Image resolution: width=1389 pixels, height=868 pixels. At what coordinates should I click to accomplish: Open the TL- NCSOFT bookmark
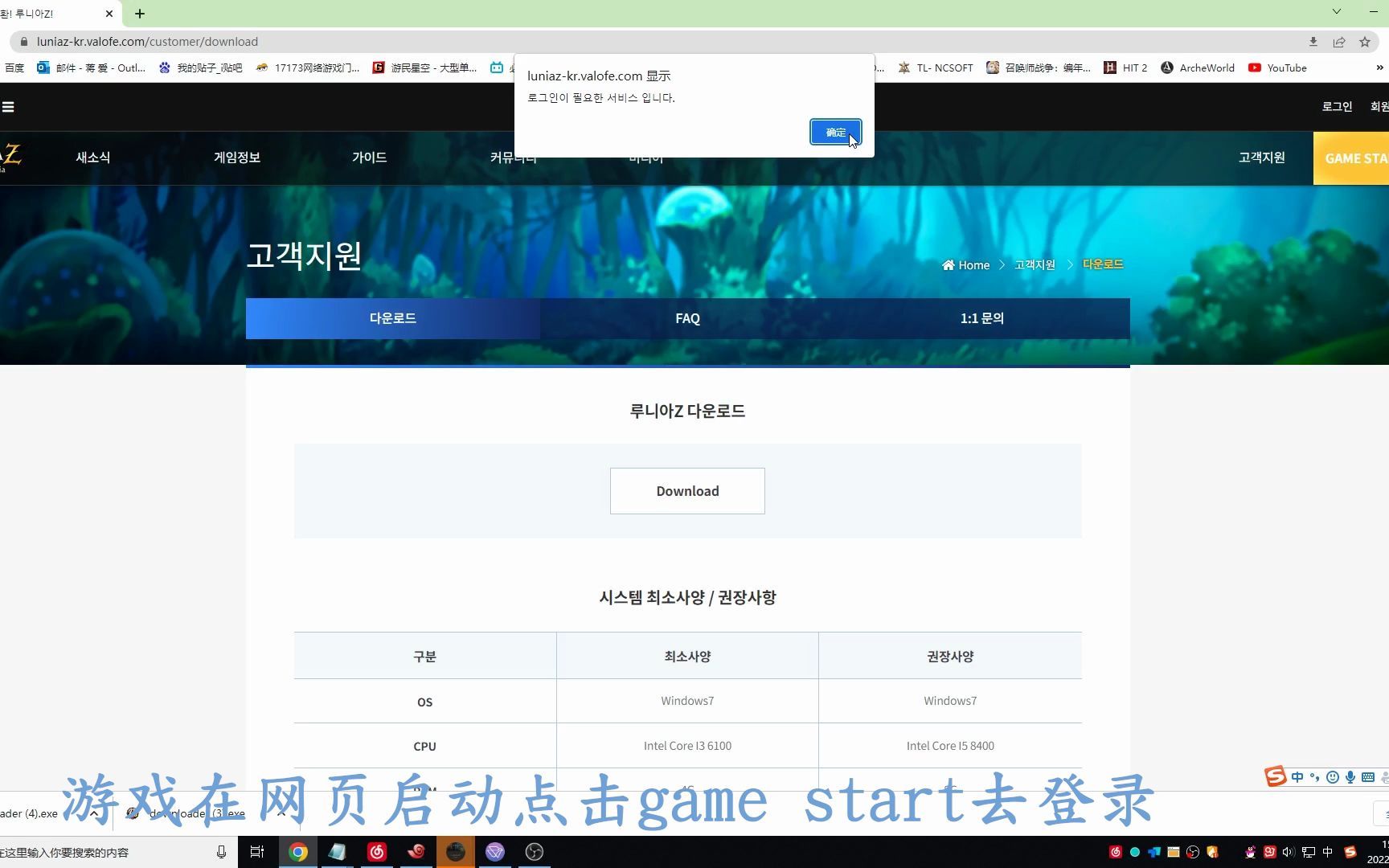pos(936,68)
